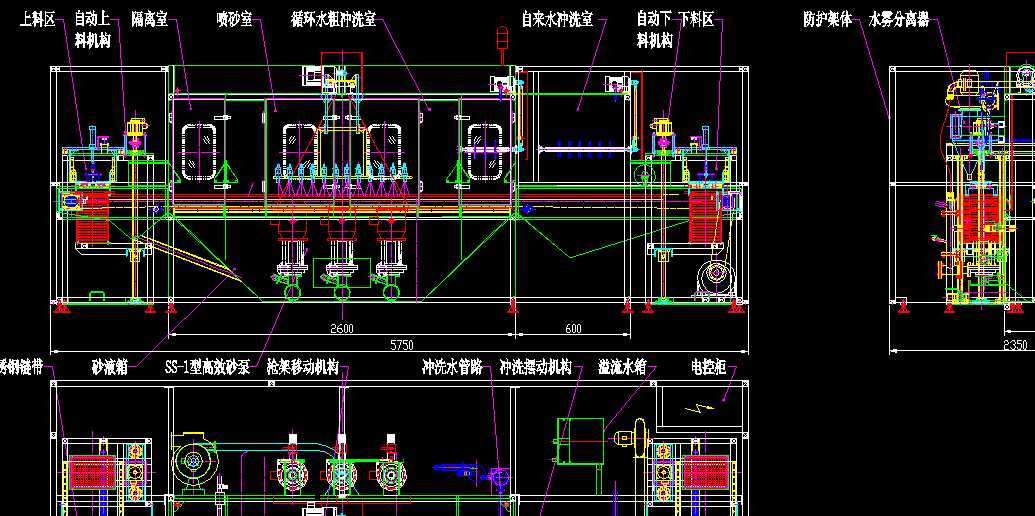Select the 防护架体 label
1035x516 pixels.
[x=828, y=20]
